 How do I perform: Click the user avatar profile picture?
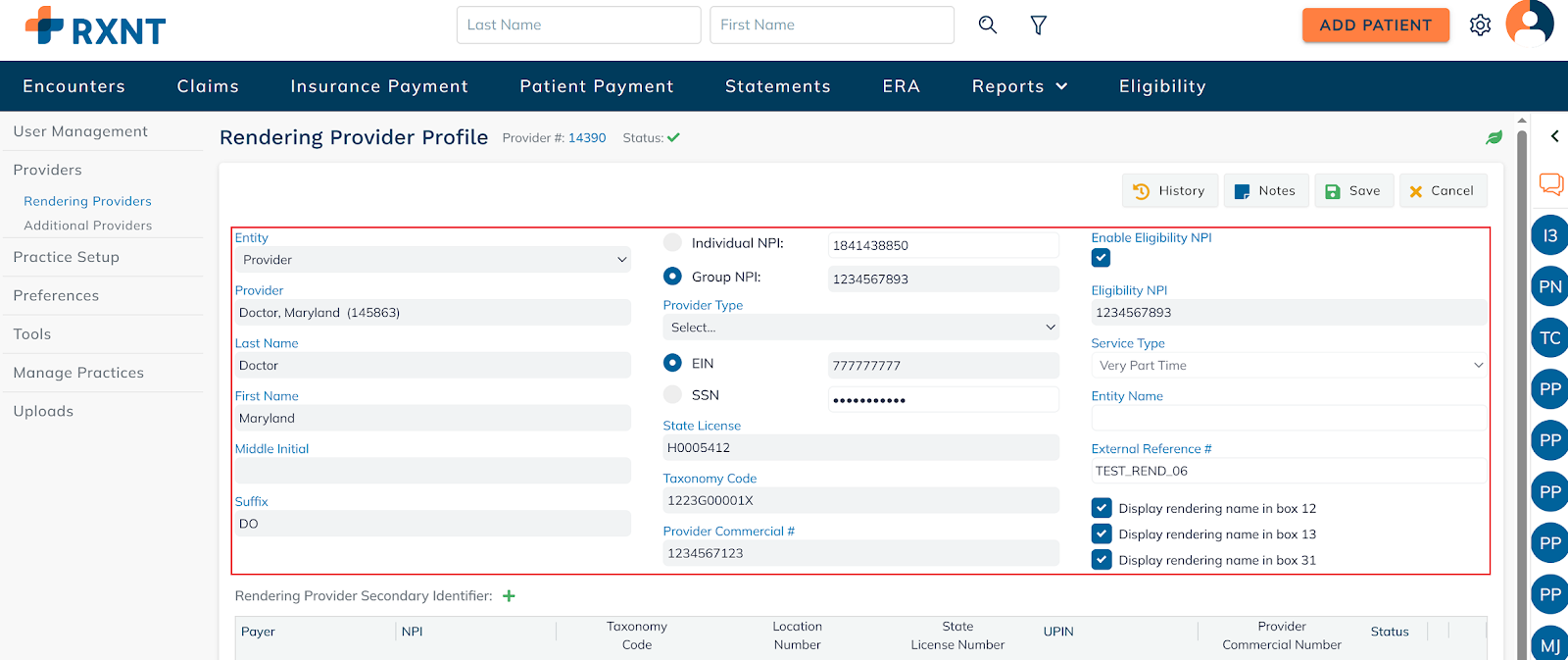1529,23
